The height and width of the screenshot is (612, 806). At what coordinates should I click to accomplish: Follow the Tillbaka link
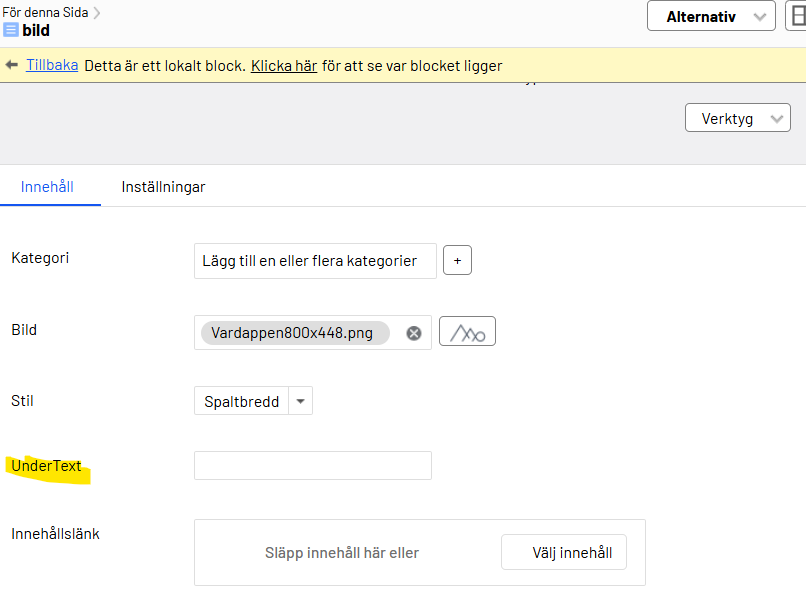click(52, 65)
